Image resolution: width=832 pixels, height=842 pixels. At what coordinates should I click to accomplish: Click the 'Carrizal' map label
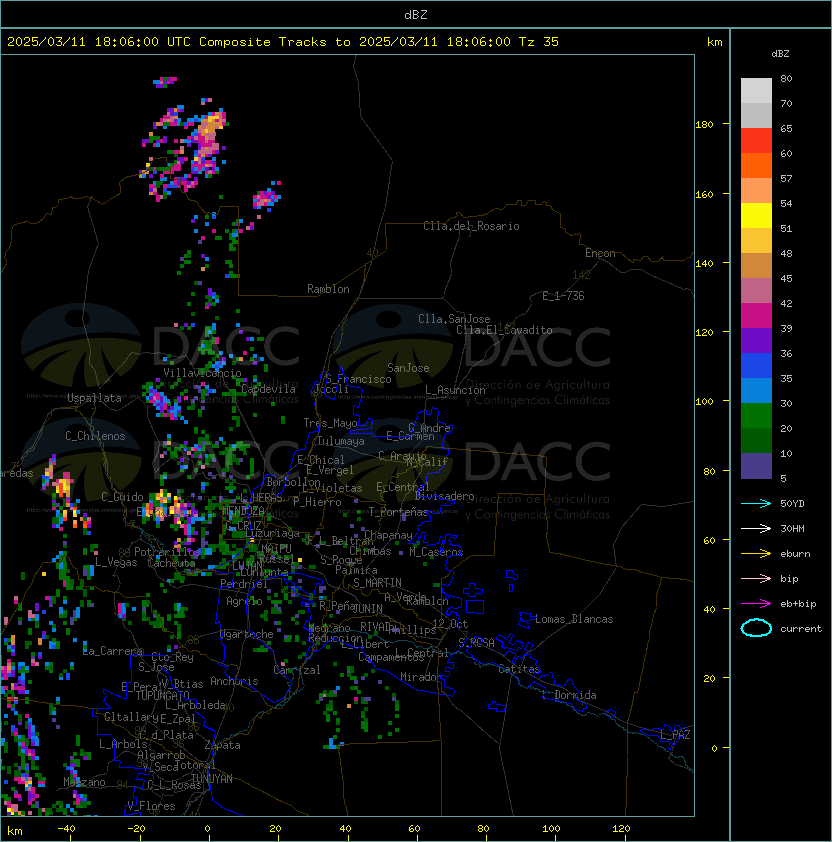297,670
